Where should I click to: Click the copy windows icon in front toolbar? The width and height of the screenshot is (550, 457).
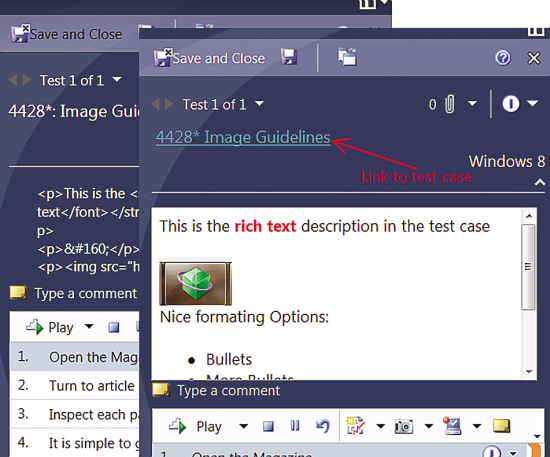coord(347,57)
